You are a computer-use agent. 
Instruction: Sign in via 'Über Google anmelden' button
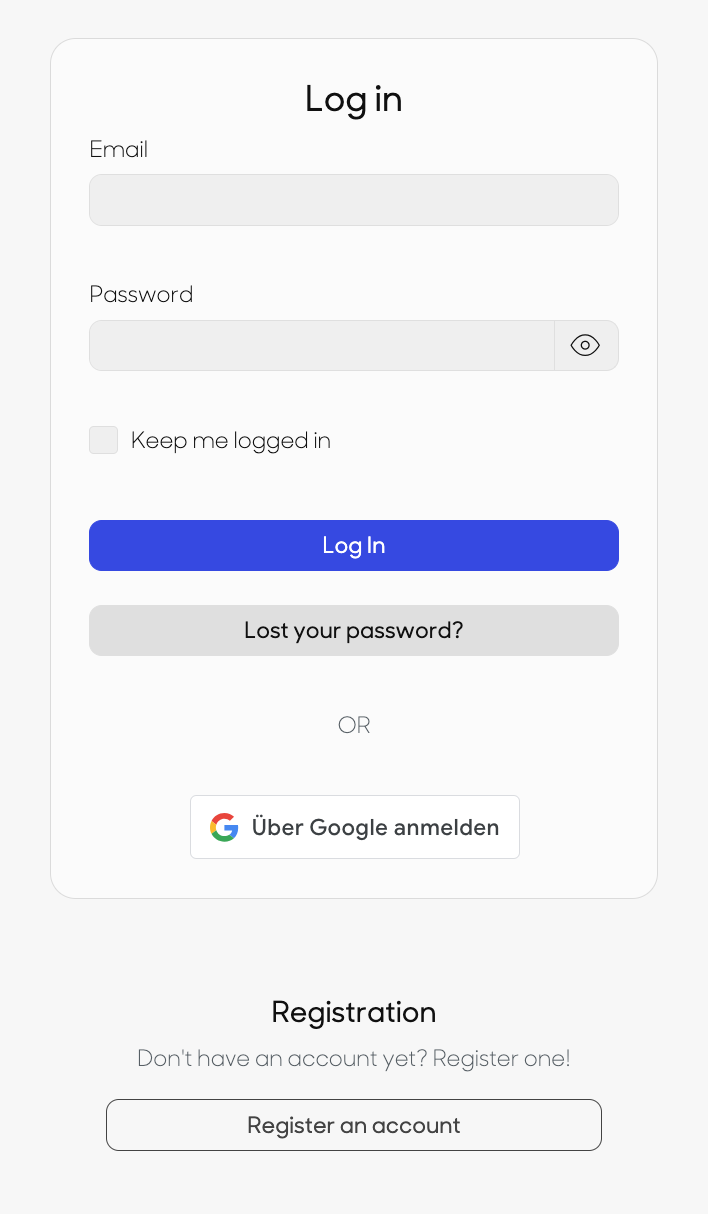coord(355,827)
